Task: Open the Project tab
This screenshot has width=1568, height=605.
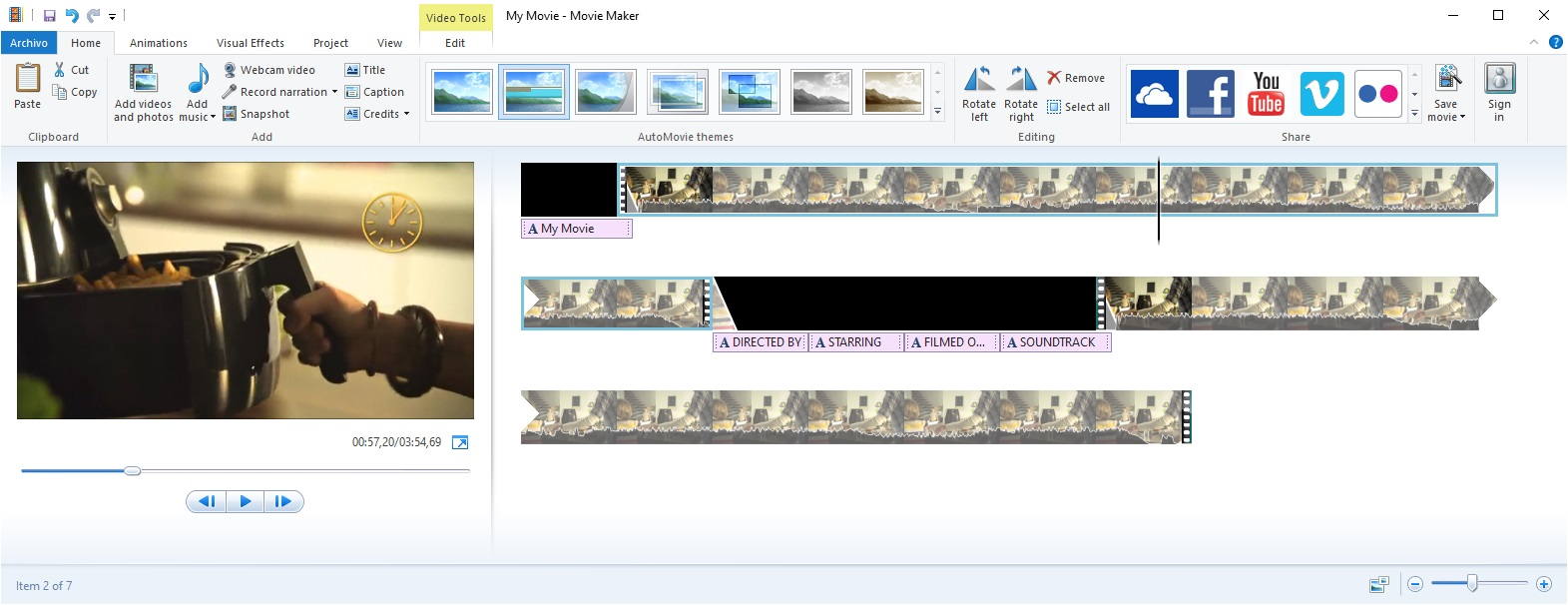Action: pyautogui.click(x=330, y=43)
